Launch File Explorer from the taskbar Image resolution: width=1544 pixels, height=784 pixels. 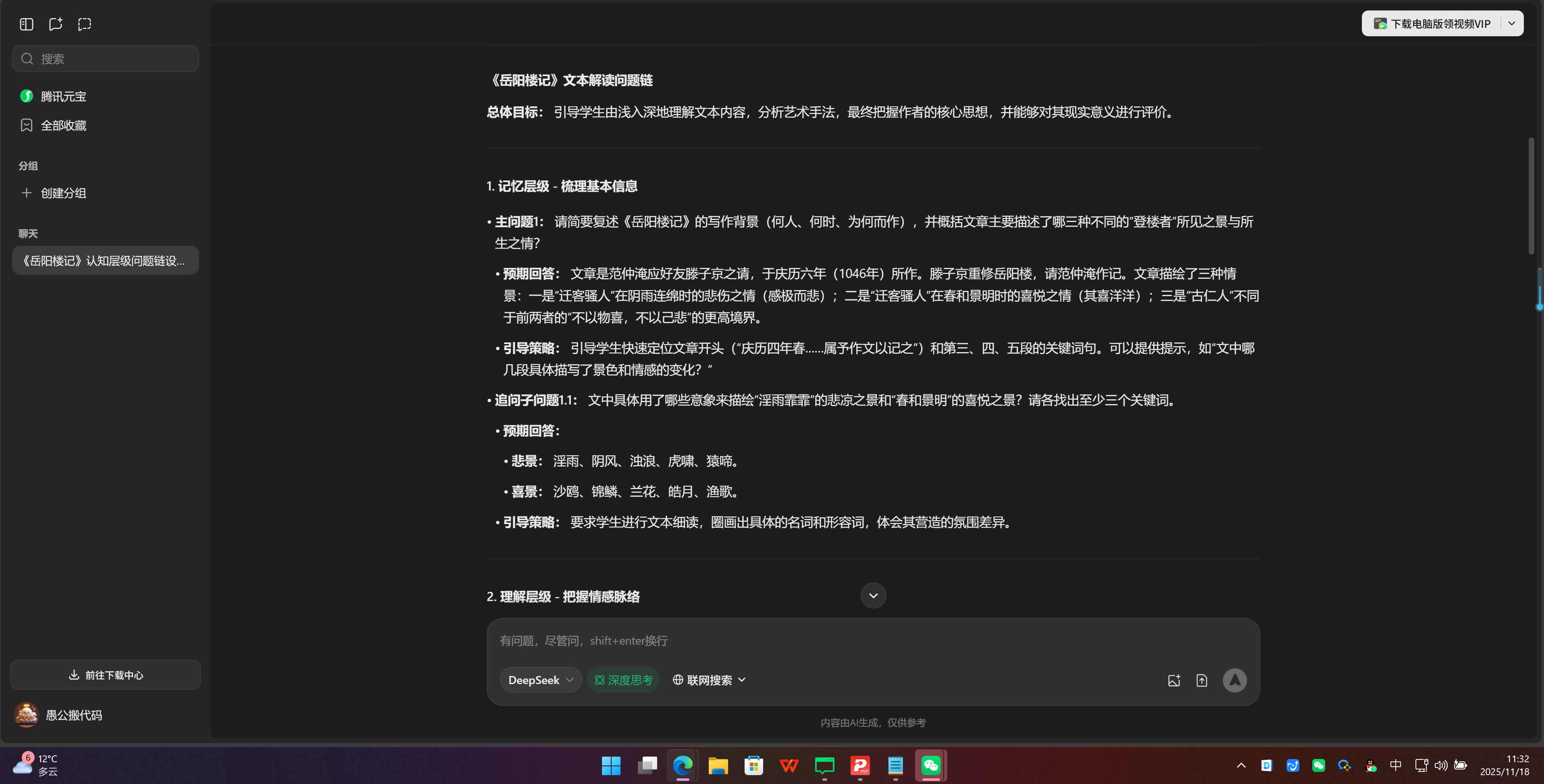point(718,765)
